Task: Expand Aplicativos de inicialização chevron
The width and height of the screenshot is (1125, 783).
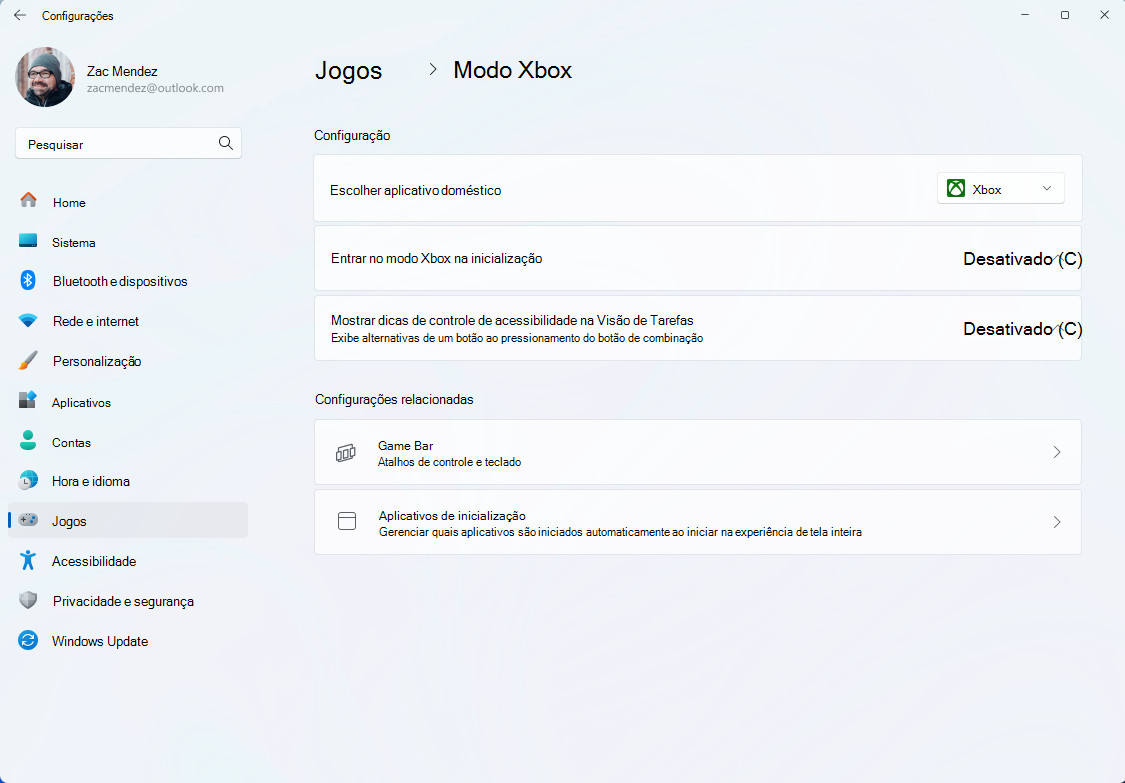Action: coord(1057,522)
